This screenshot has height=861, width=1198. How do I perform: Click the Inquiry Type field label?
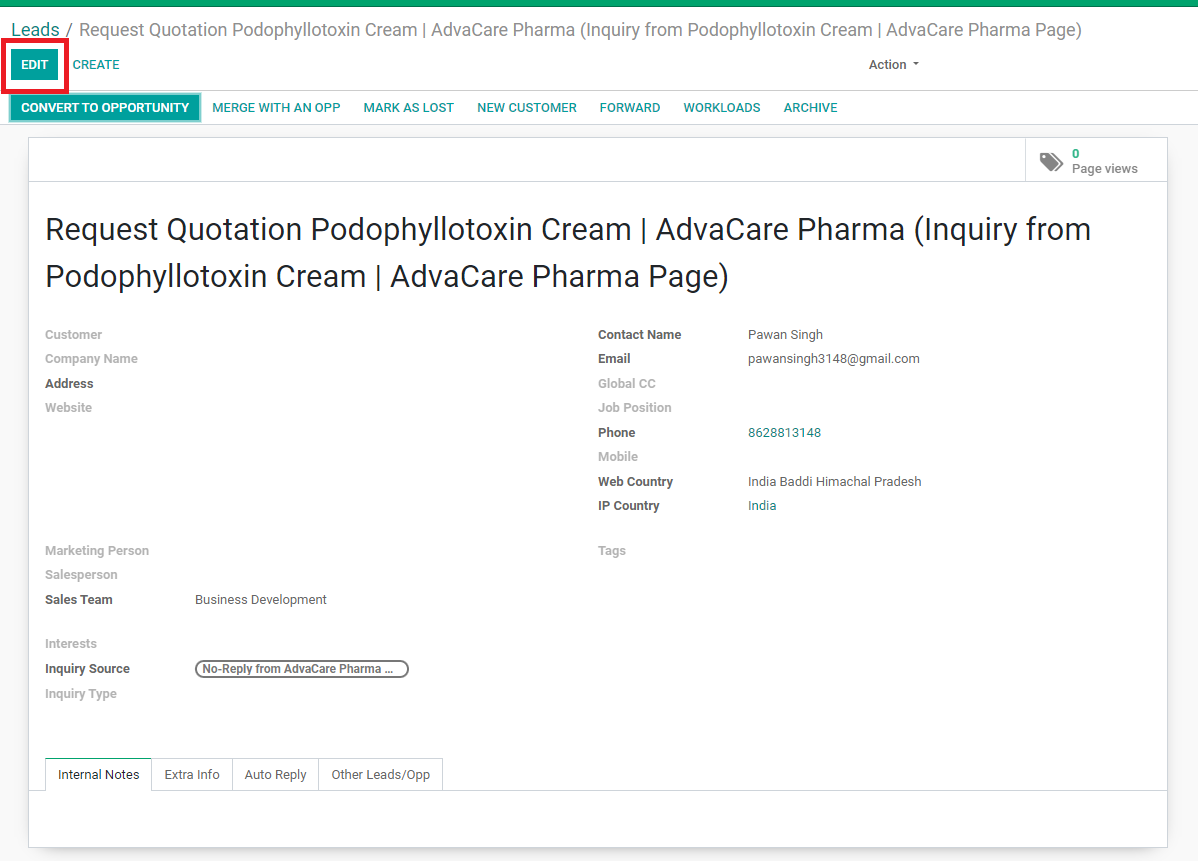tap(81, 694)
